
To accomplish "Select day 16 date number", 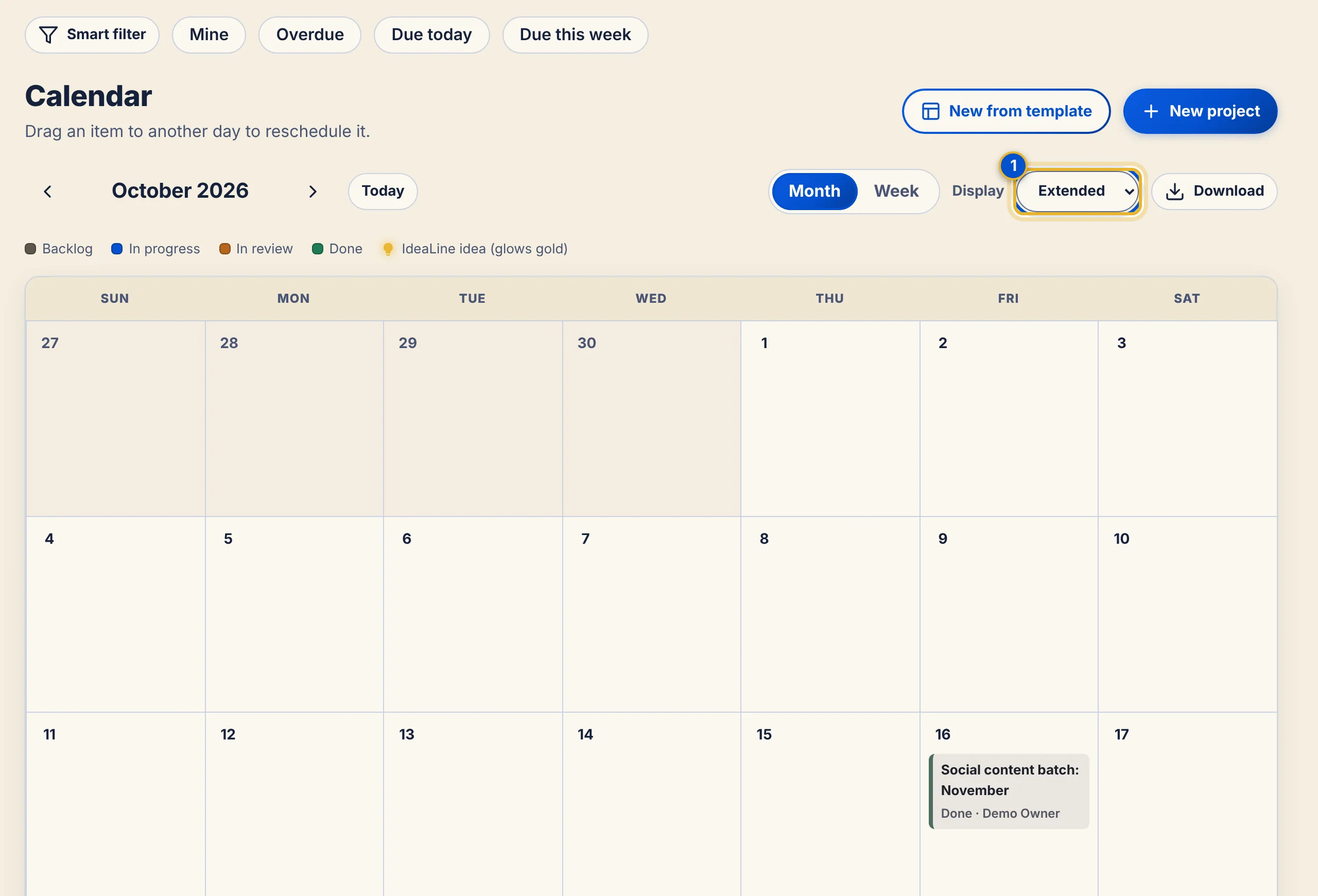I will click(943, 734).
